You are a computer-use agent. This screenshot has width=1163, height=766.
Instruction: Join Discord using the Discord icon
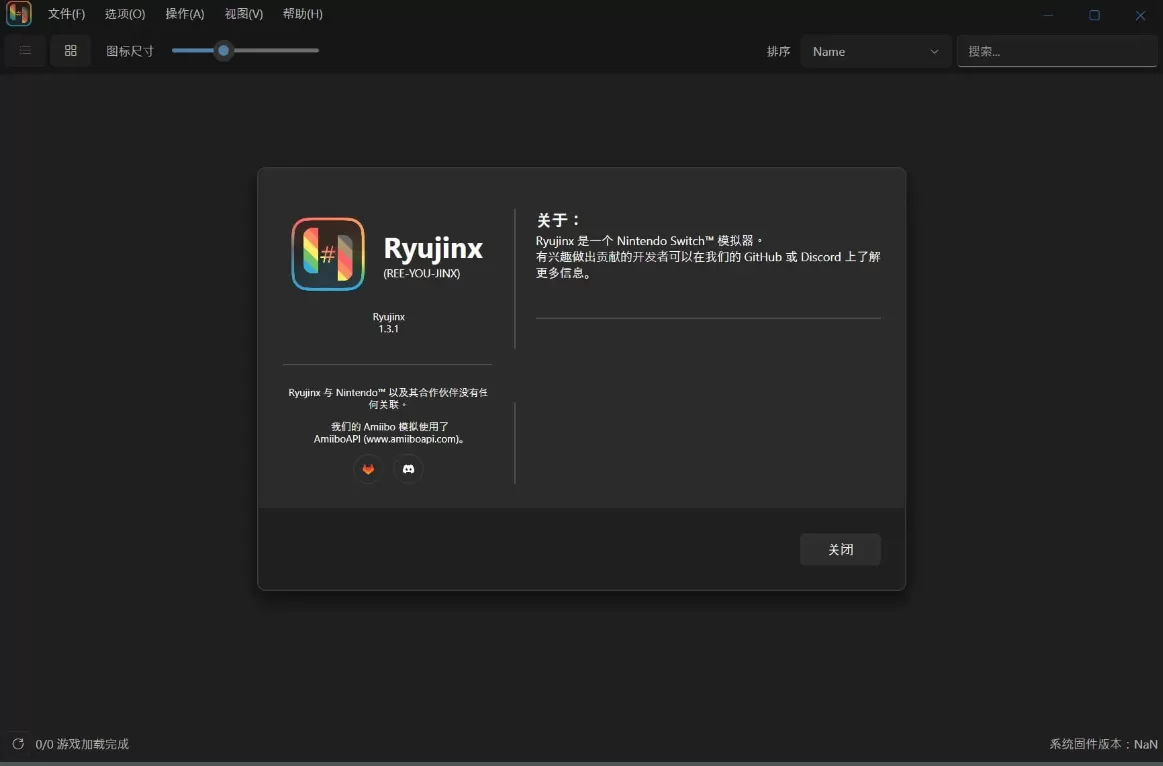pyautogui.click(x=408, y=468)
